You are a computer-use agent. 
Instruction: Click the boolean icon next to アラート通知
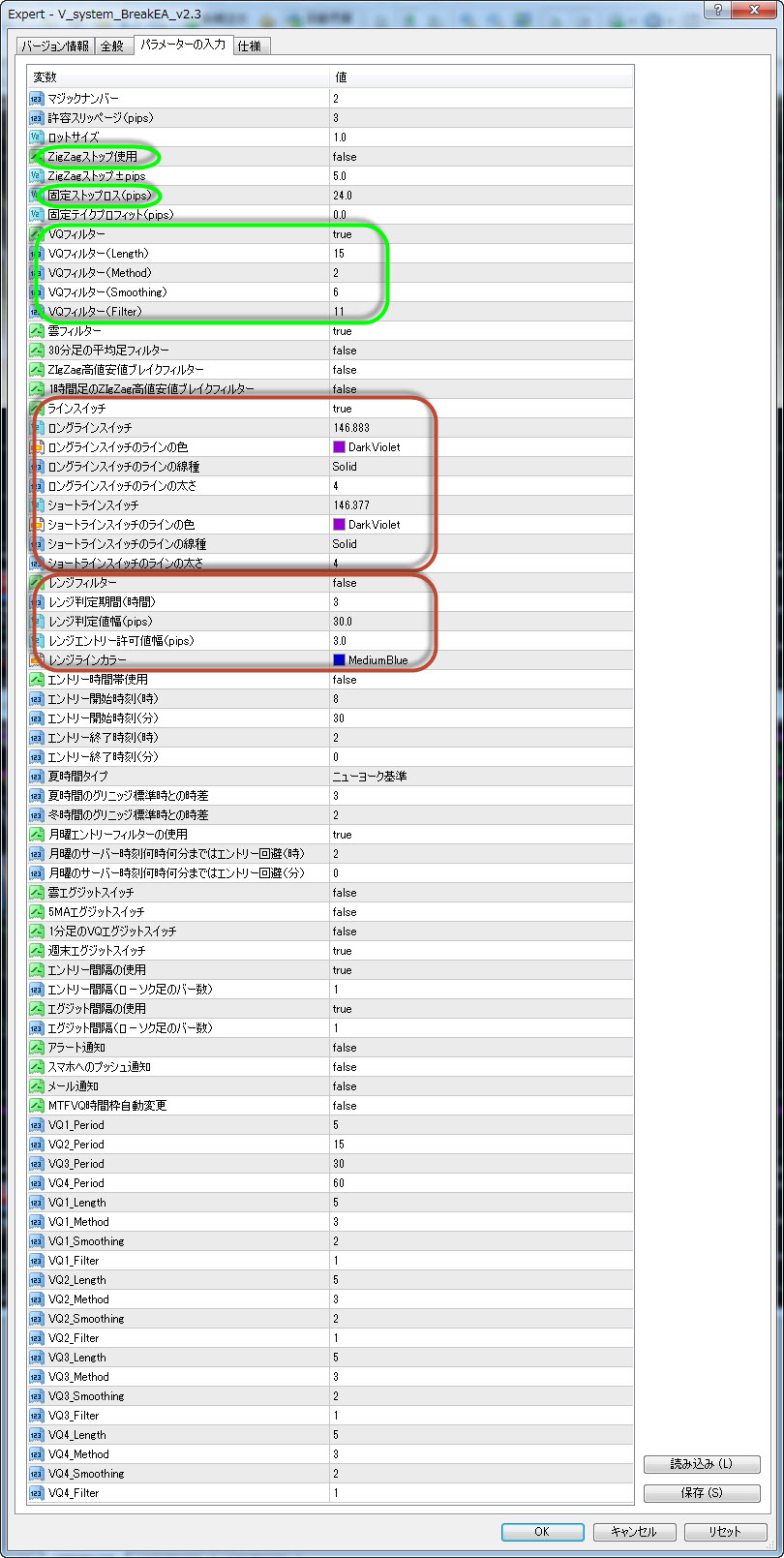tap(36, 1048)
